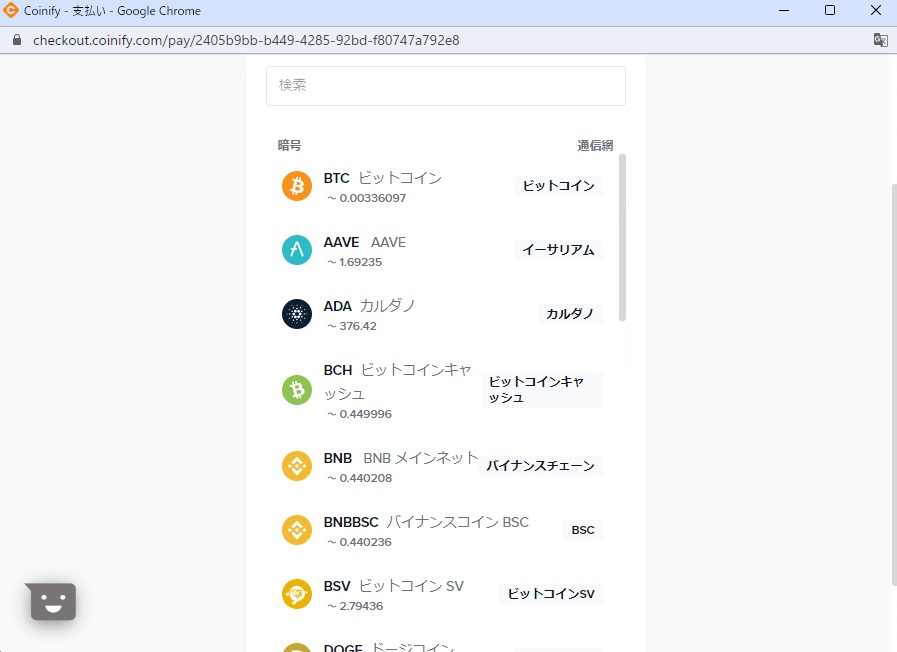Click the BNB メインネット coin icon
The height and width of the screenshot is (652, 897).
point(297,466)
